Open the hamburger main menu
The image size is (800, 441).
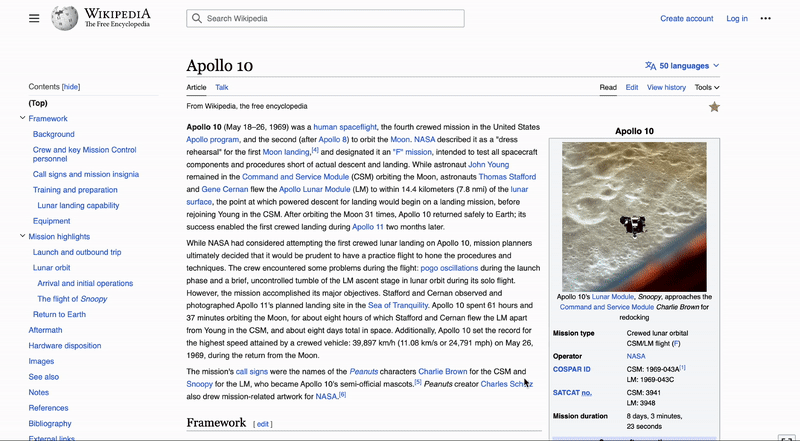34,18
